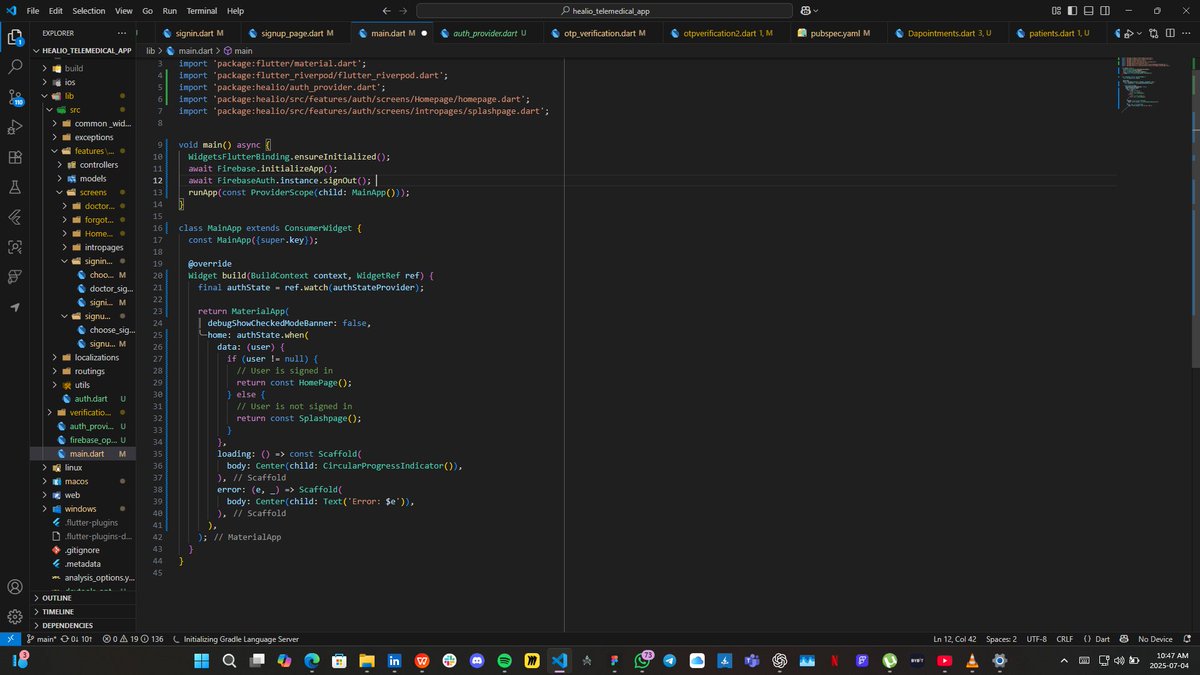The height and width of the screenshot is (675, 1200).
Task: Open WhatsApp from the taskbar
Action: 642,661
